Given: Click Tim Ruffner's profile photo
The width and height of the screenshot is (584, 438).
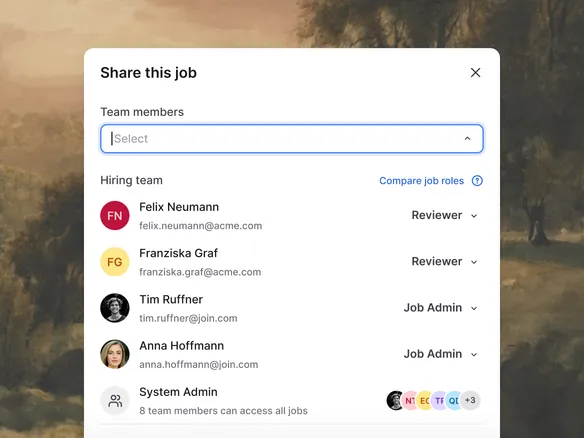Looking at the screenshot, I should [x=115, y=308].
